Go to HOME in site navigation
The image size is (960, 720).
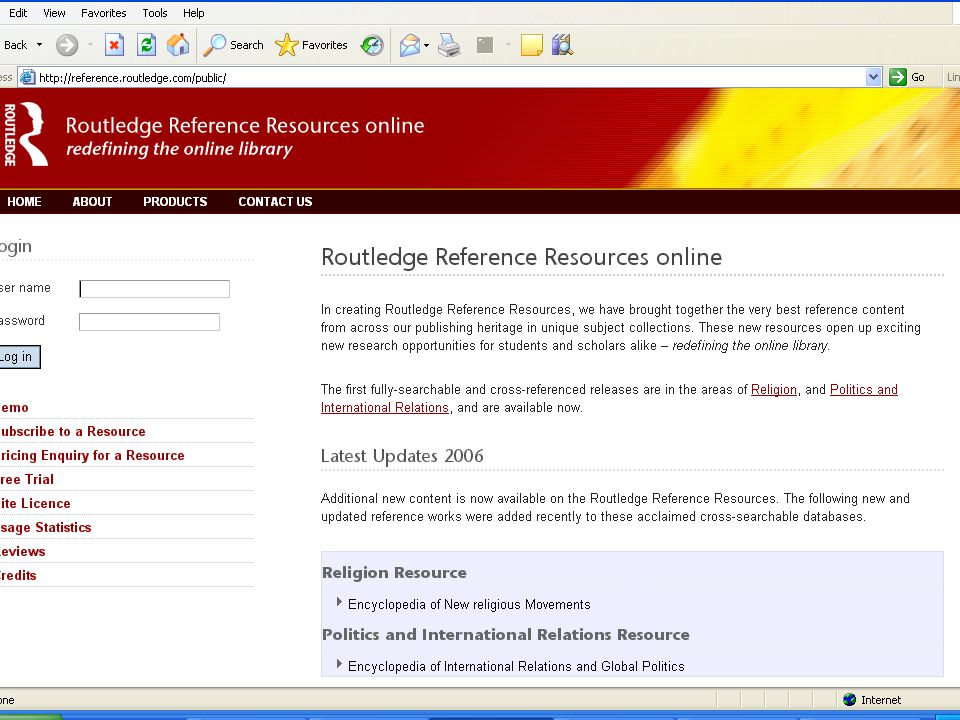[x=24, y=201]
